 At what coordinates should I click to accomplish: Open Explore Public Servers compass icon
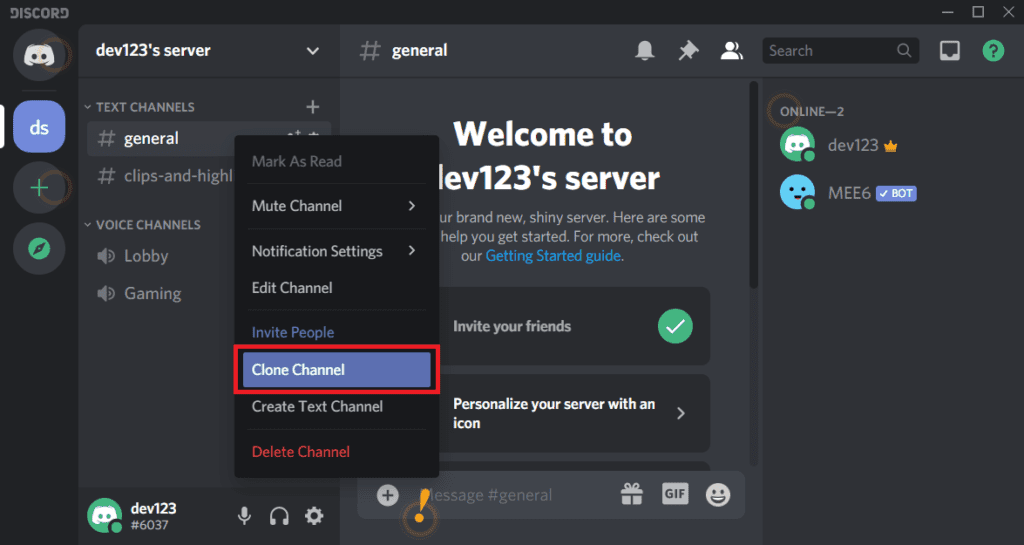(39, 249)
